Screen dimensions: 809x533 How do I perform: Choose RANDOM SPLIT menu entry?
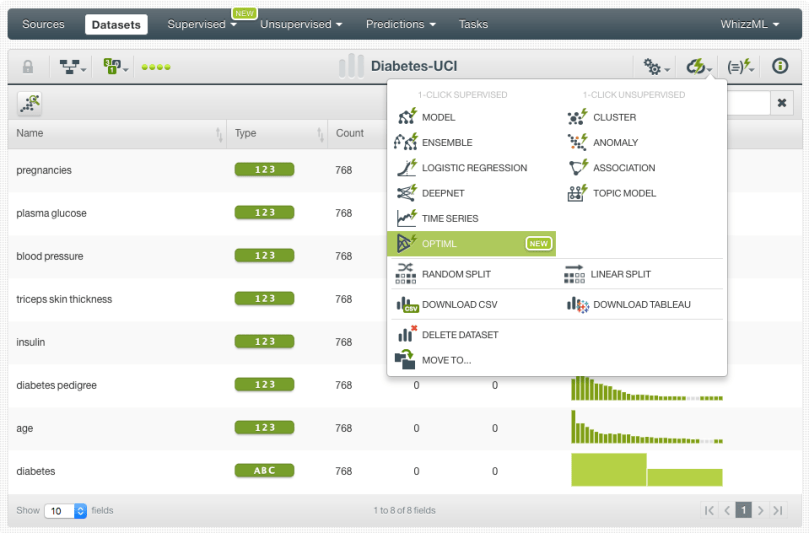(x=456, y=274)
